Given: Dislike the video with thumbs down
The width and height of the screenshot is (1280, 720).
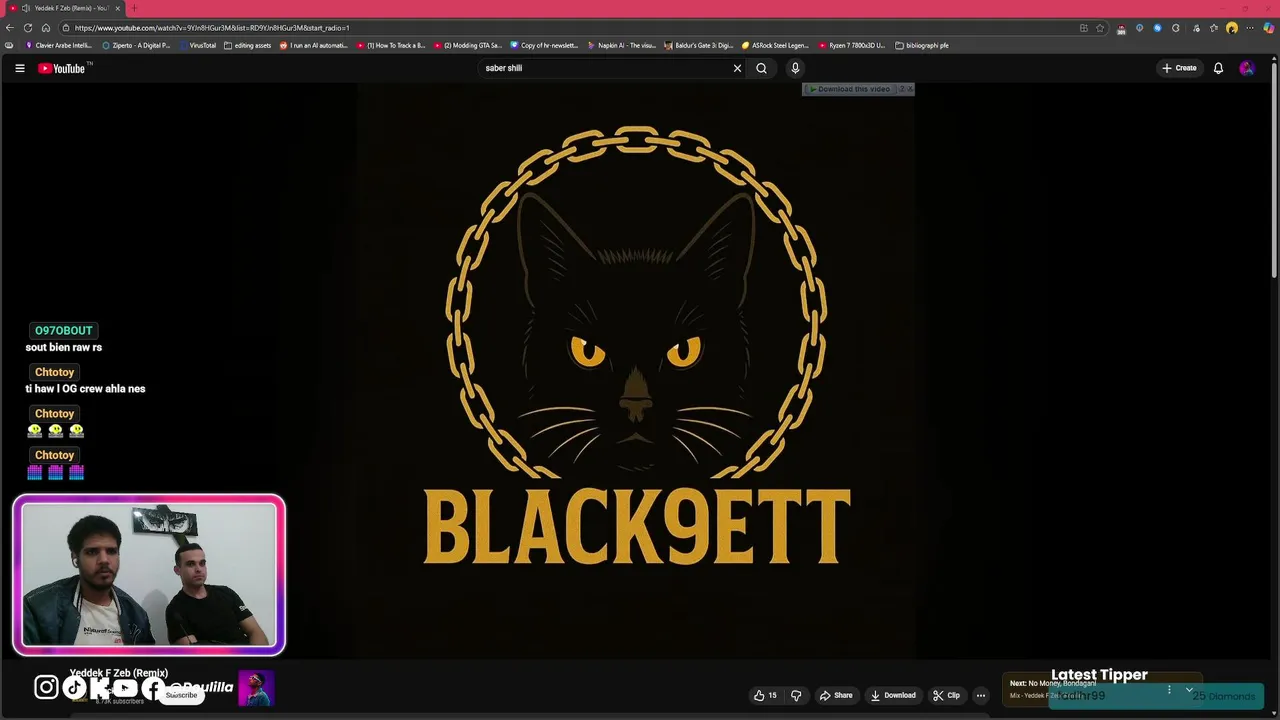Looking at the screenshot, I should 796,695.
